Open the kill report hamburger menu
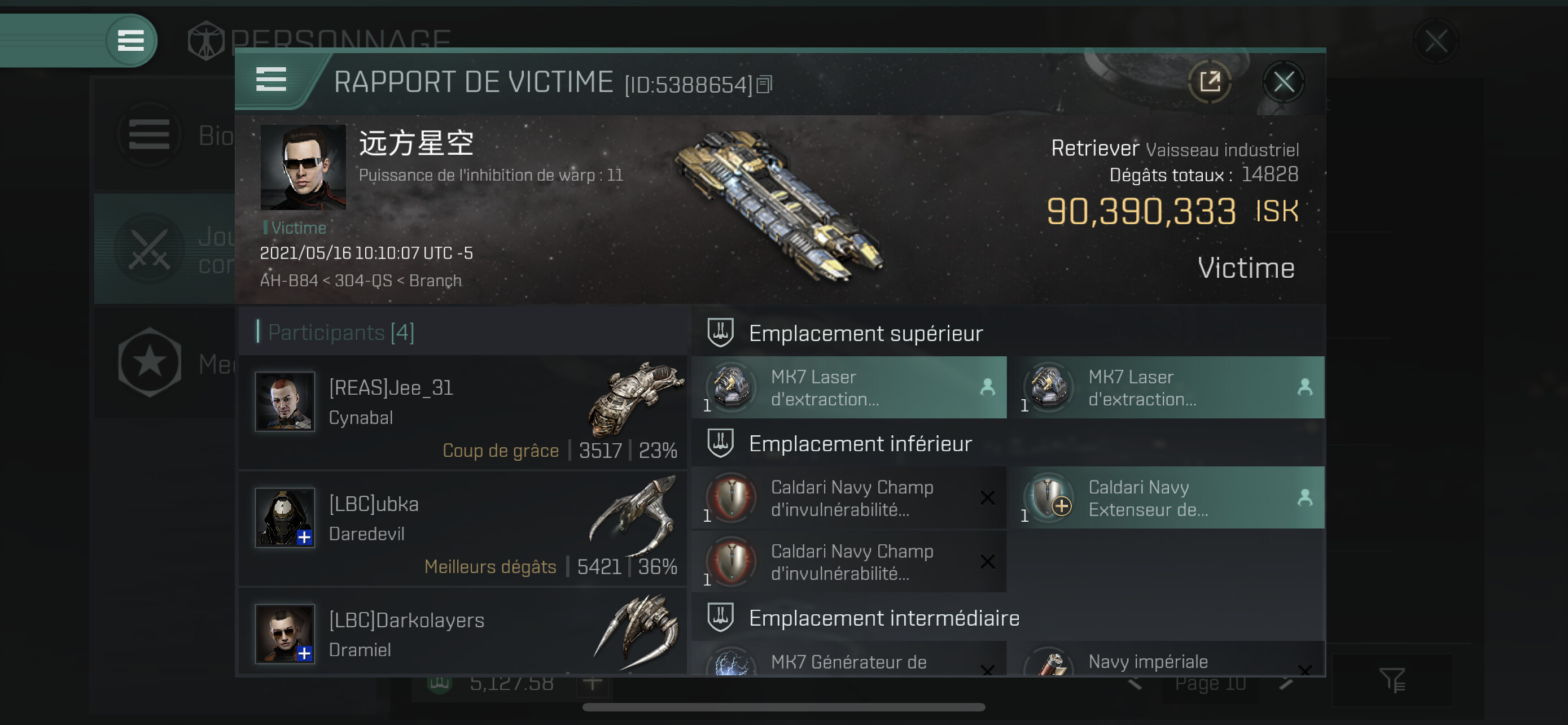1568x725 pixels. 271,80
